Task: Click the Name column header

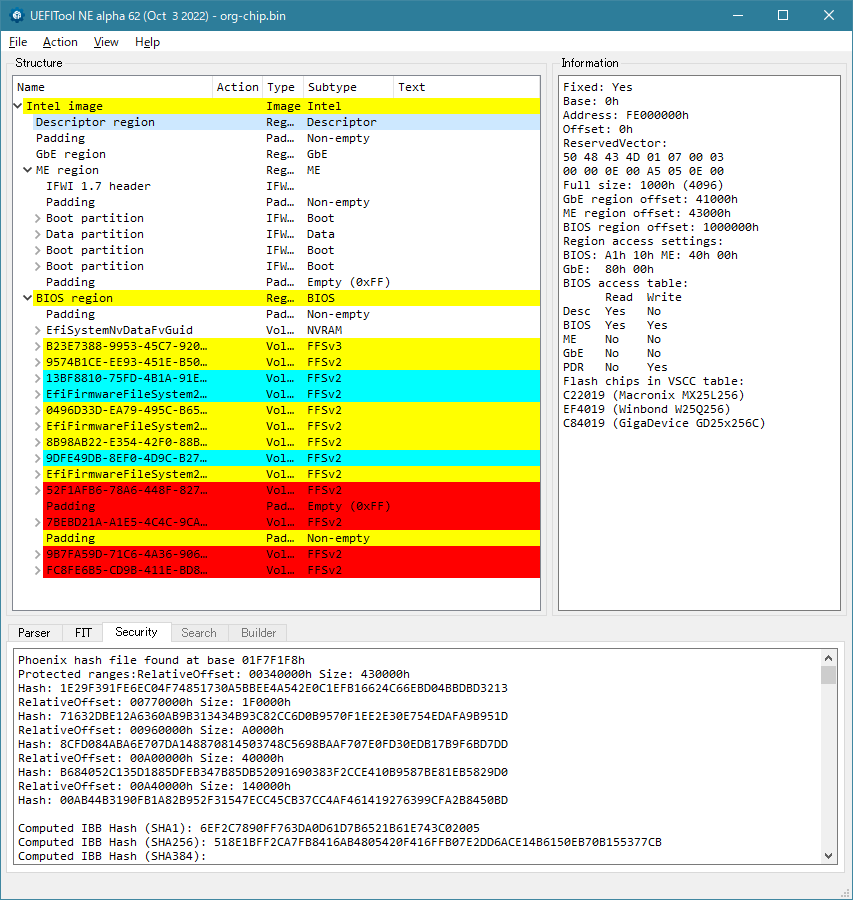Action: 113,87
